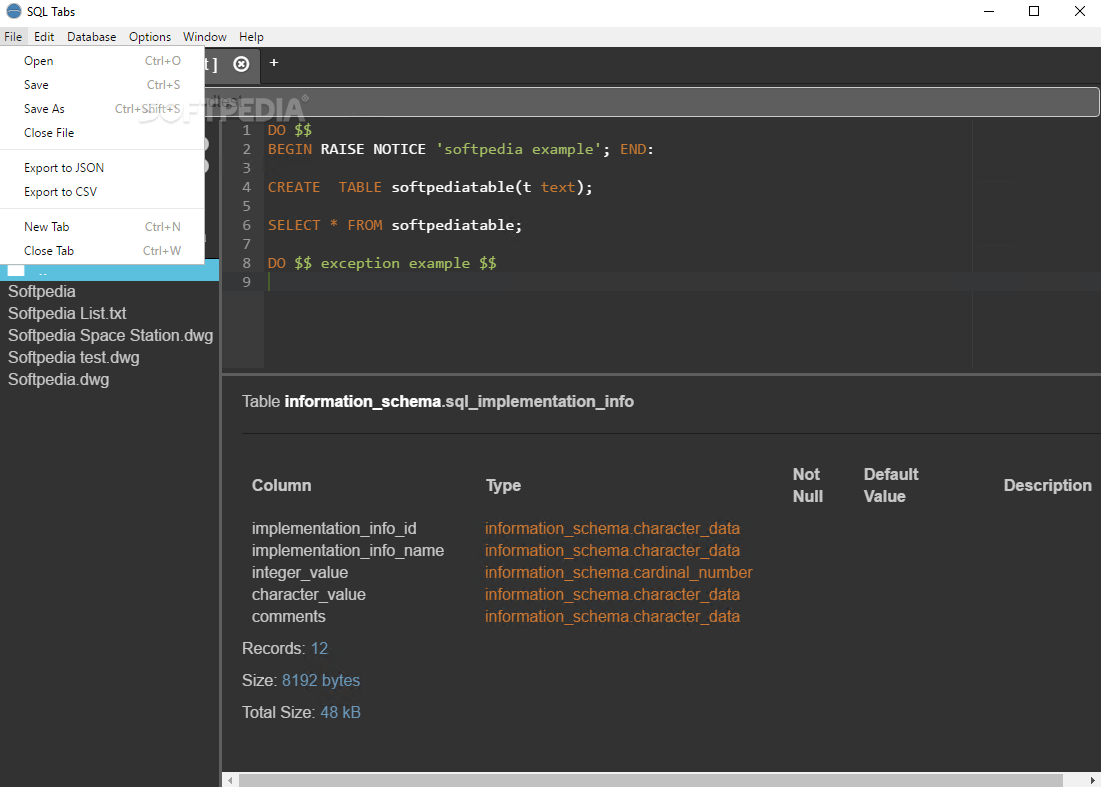Click type link for comments column
This screenshot has height=787, width=1101.
click(612, 616)
